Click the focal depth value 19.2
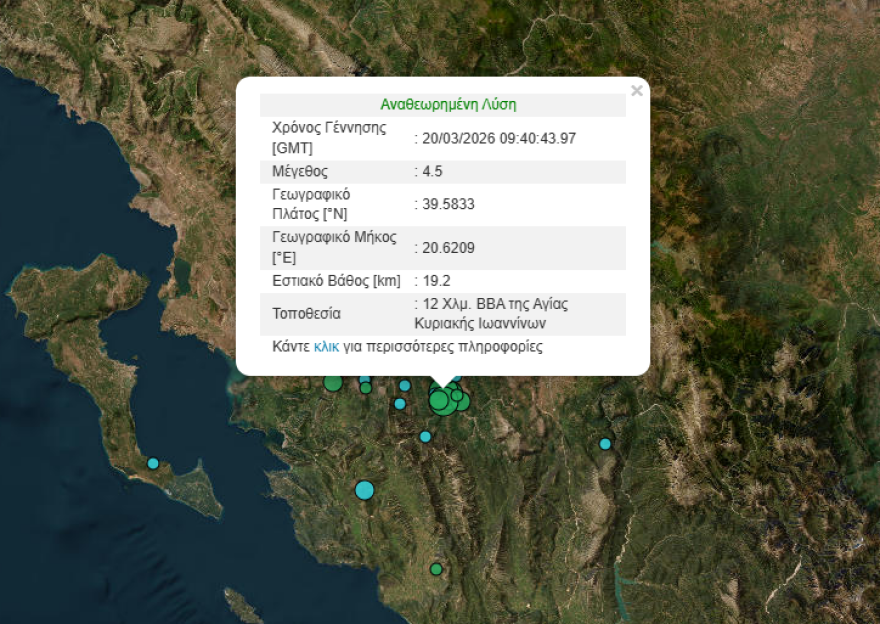 [436, 281]
